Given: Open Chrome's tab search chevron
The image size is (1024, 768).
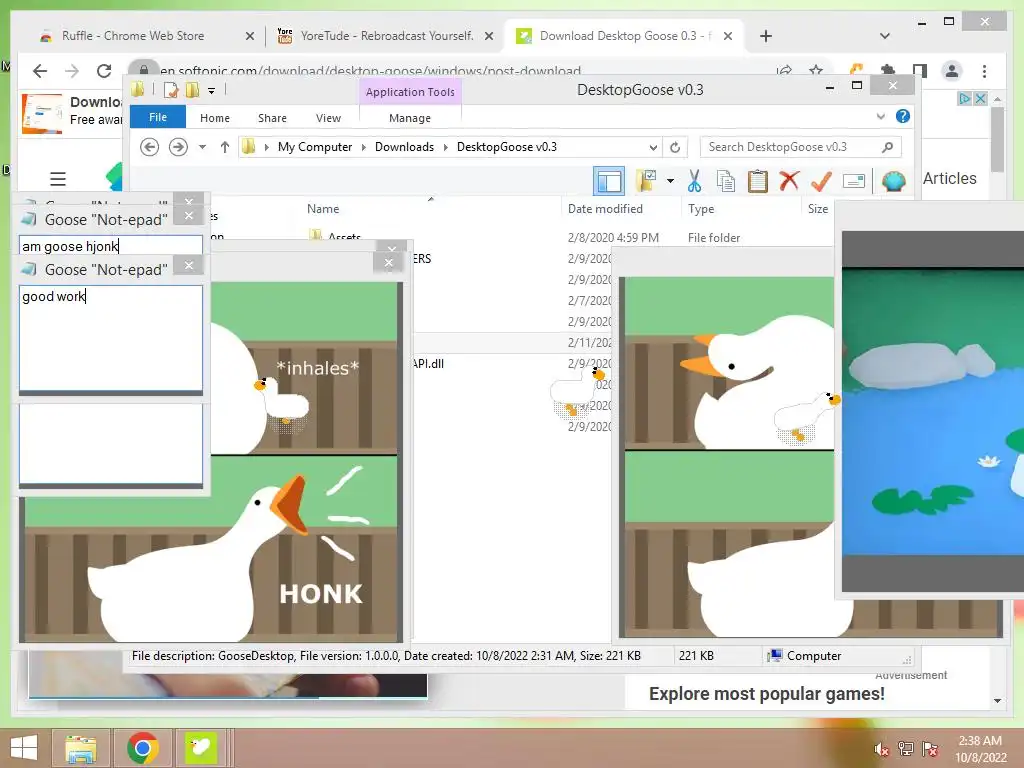Looking at the screenshot, I should tap(885, 36).
